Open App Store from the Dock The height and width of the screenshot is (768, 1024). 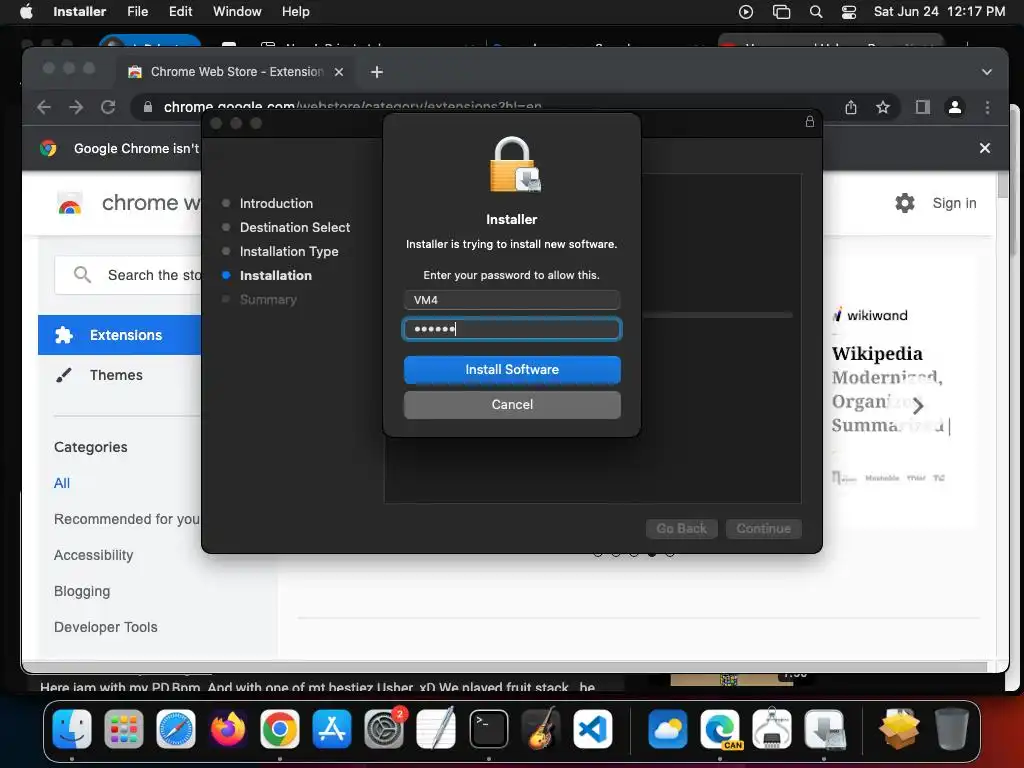point(332,729)
